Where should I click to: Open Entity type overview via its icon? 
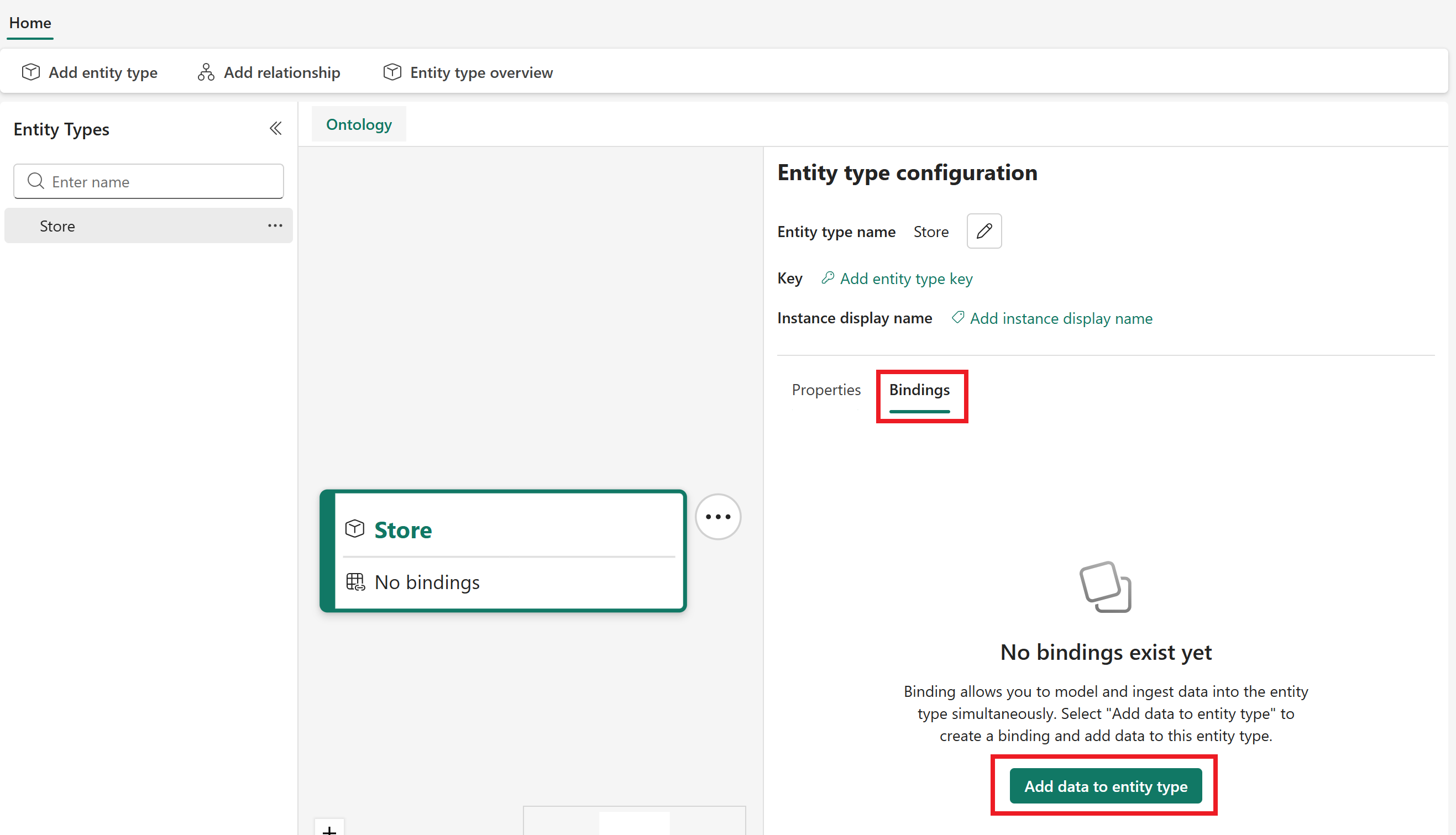[x=392, y=72]
